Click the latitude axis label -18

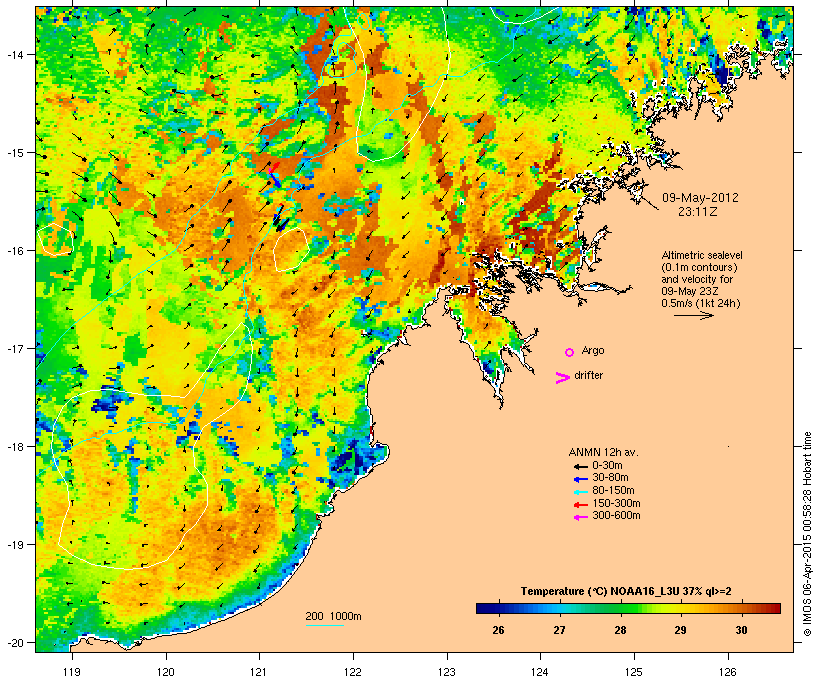(x=14, y=446)
